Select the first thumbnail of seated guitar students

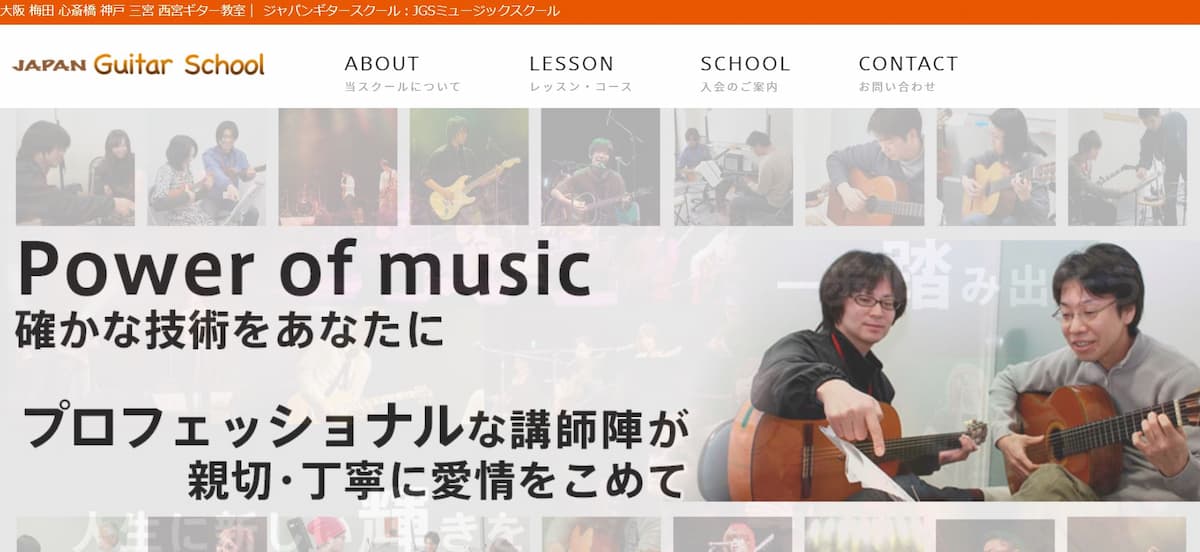(75, 167)
